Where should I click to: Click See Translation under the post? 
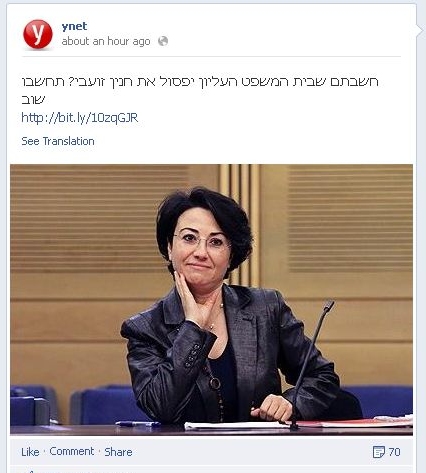58,141
